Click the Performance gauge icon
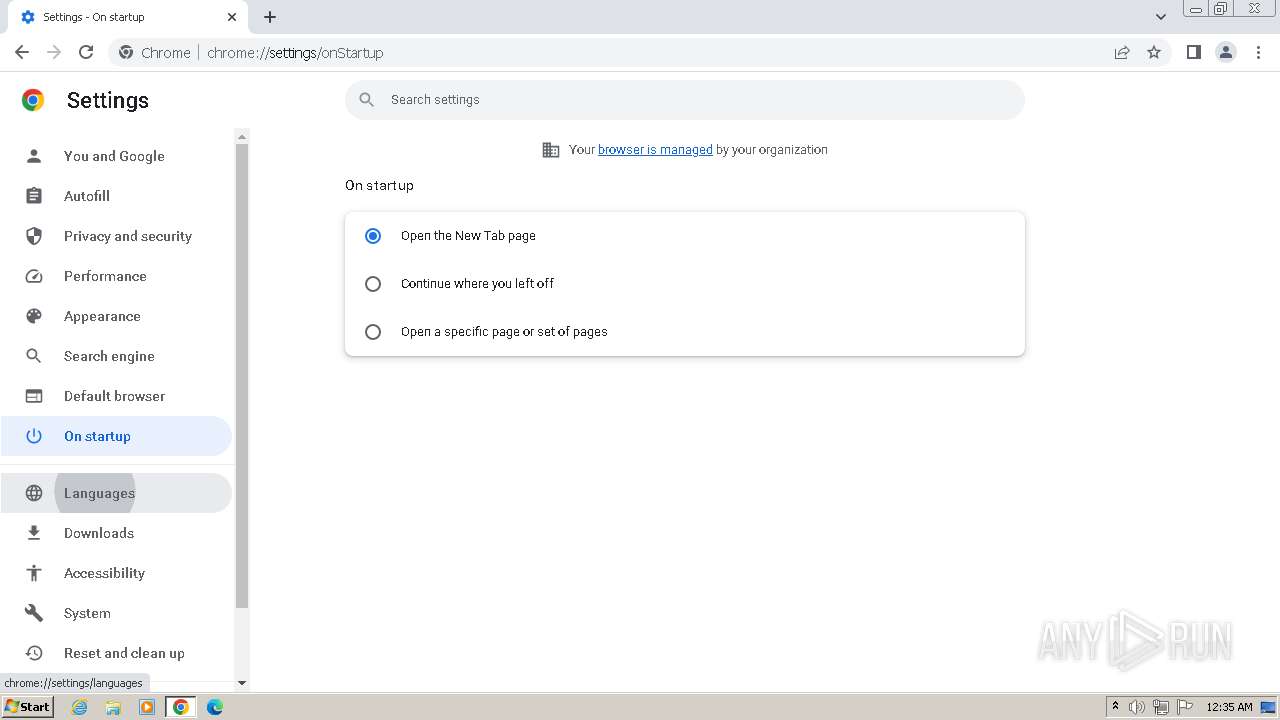The height and width of the screenshot is (720, 1280). coord(34,276)
